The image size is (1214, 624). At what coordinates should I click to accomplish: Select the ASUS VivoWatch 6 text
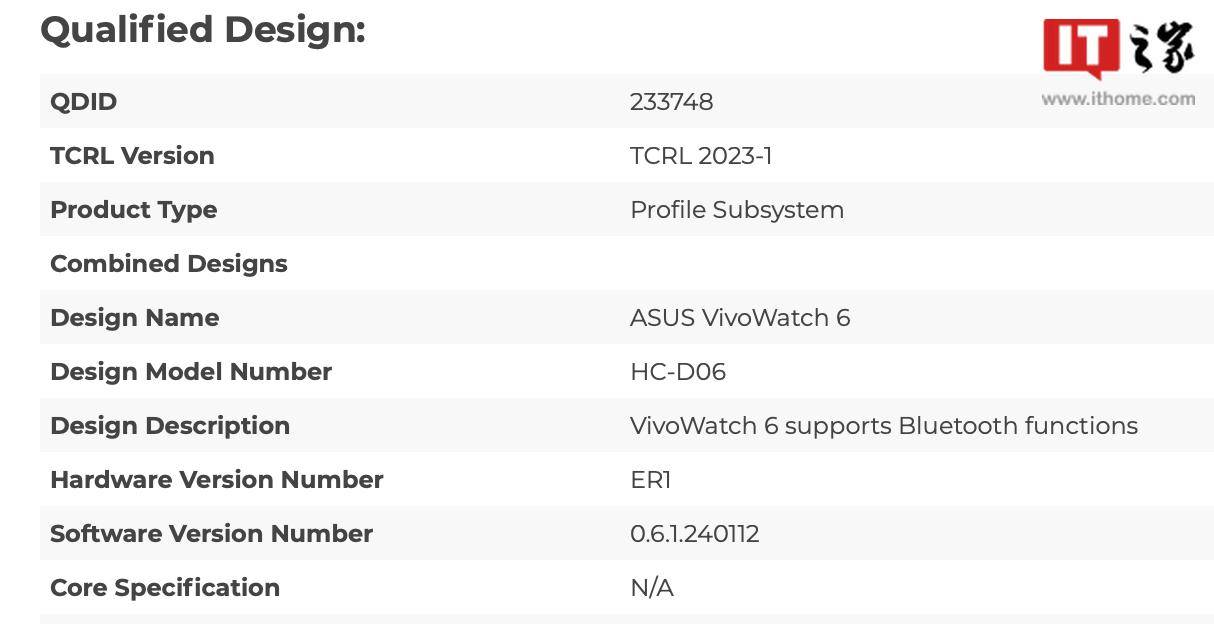[x=740, y=318]
